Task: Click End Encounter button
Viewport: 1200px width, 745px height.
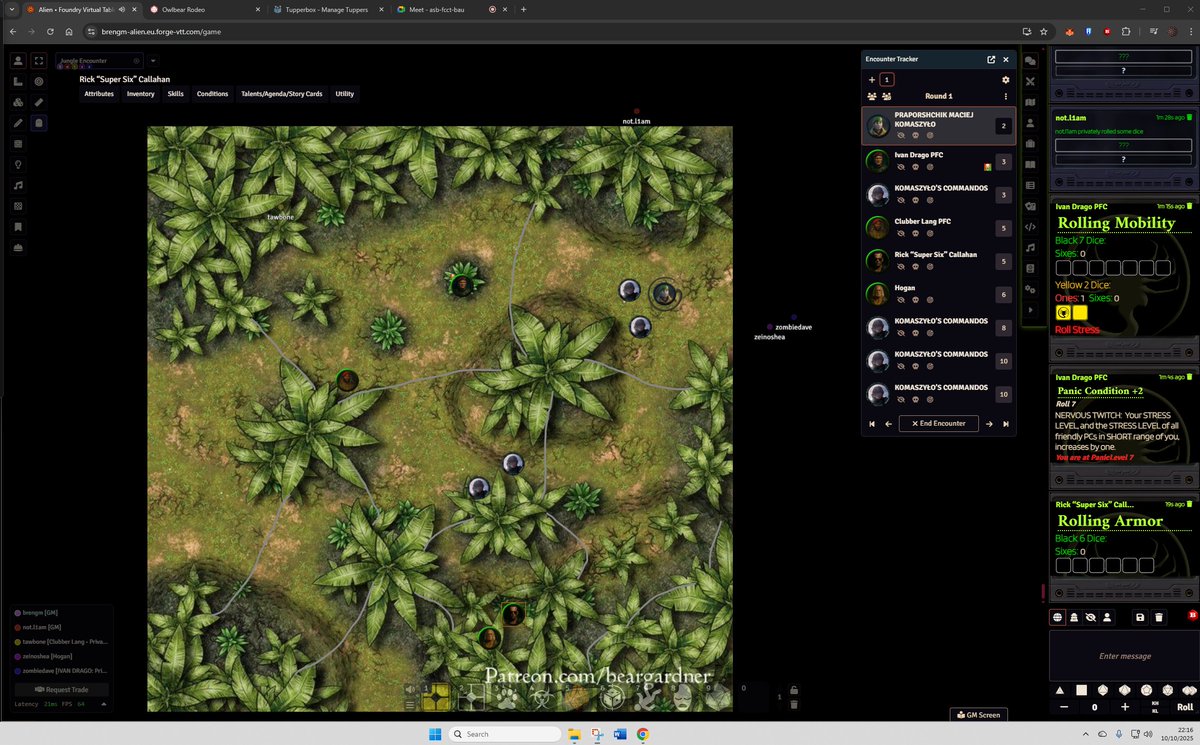Action: (x=938, y=423)
